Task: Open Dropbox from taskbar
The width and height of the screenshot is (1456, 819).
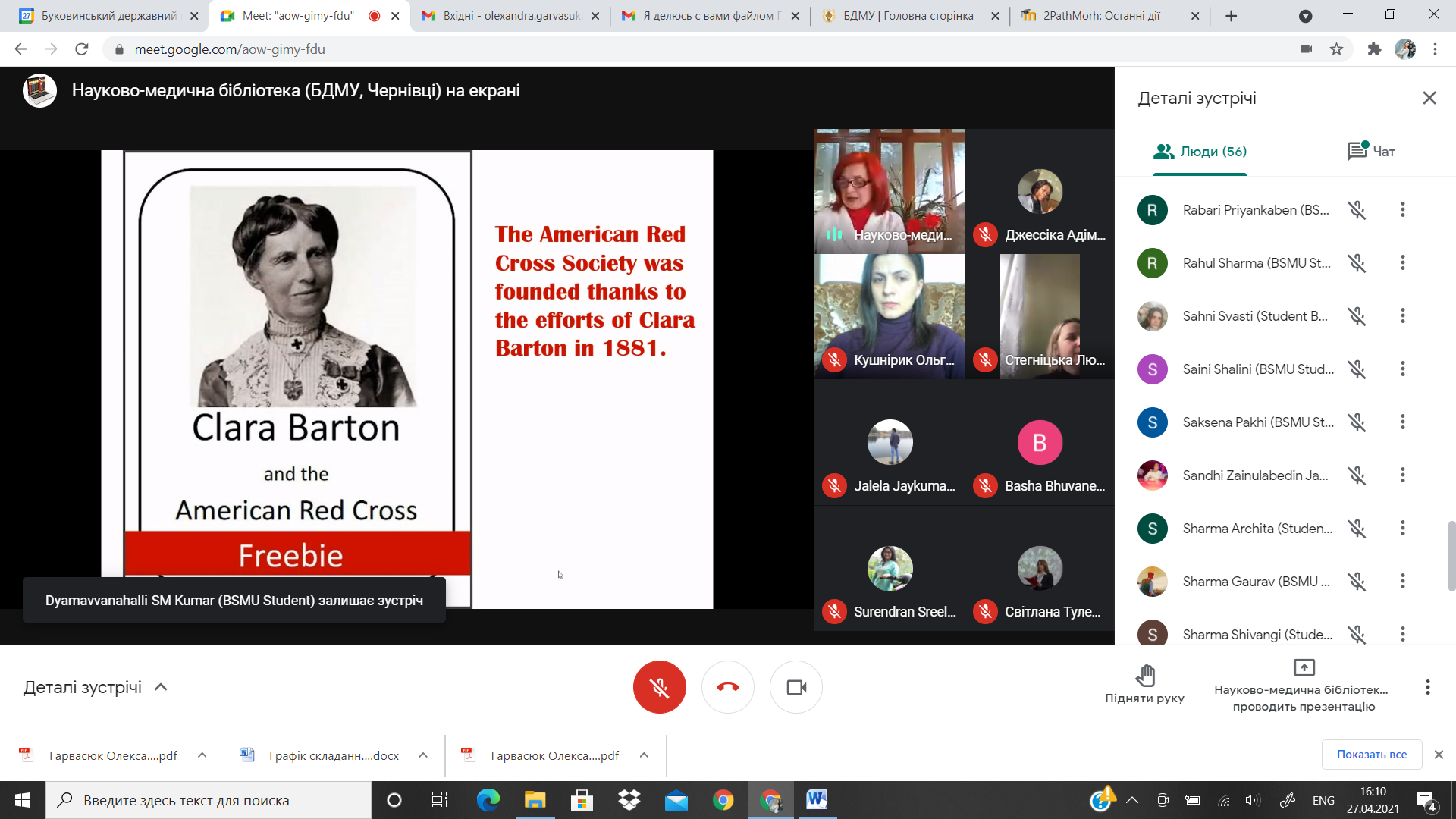Action: (629, 800)
